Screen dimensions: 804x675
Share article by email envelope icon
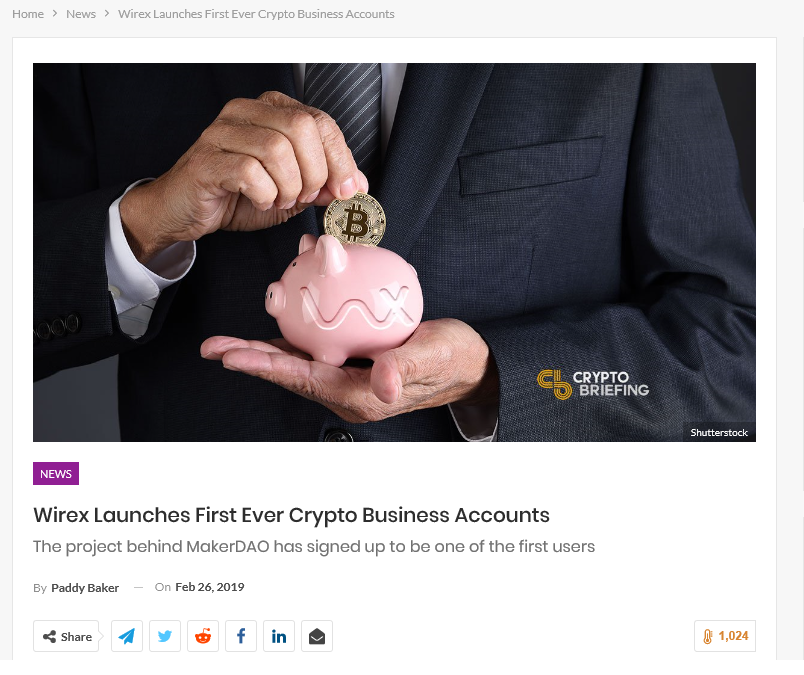316,636
